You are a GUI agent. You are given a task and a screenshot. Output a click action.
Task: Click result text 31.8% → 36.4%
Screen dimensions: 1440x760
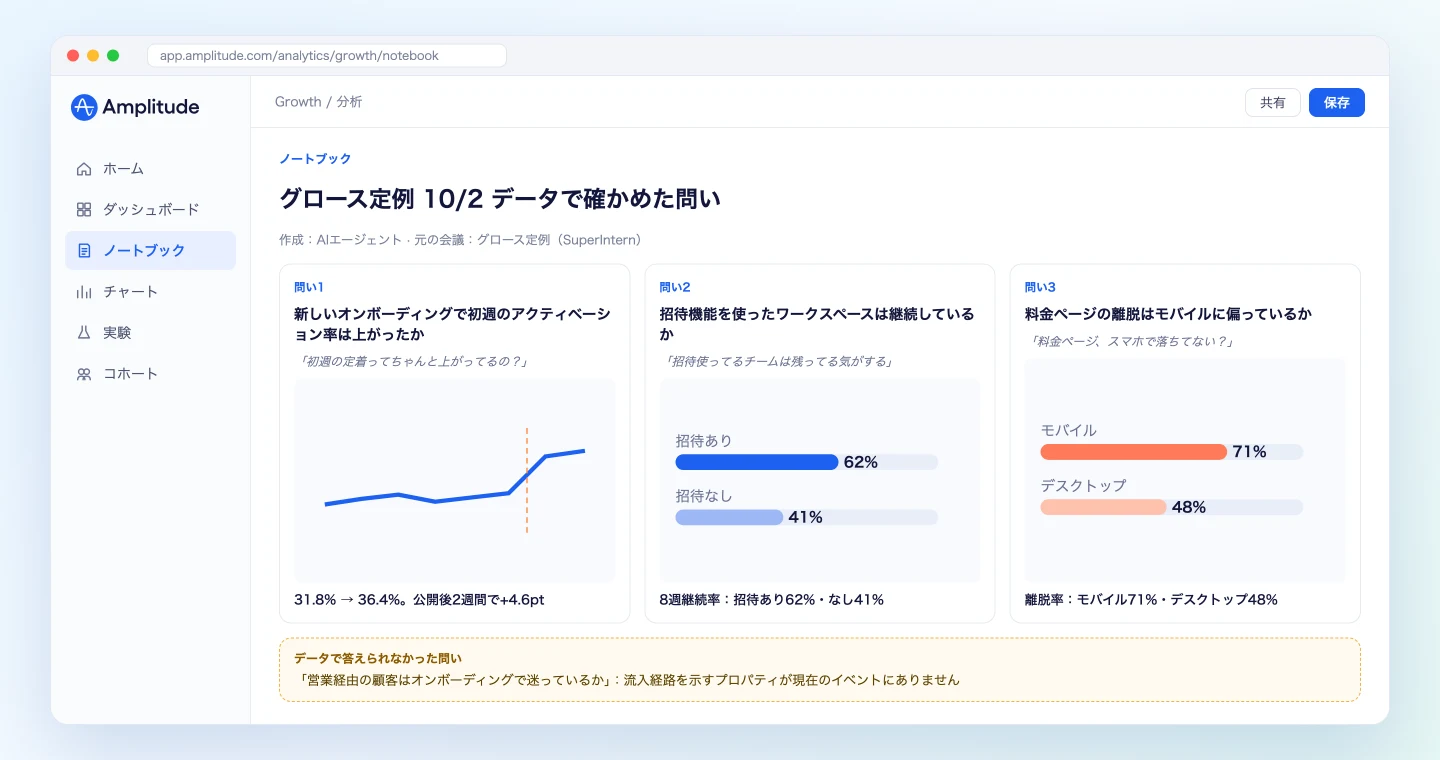[x=419, y=600]
